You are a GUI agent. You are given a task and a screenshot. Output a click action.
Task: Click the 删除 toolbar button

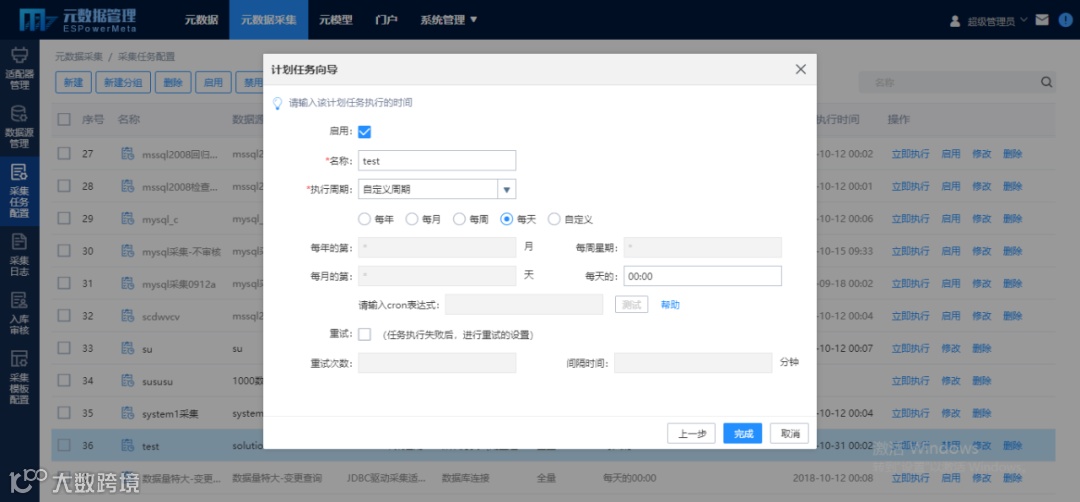[x=173, y=82]
